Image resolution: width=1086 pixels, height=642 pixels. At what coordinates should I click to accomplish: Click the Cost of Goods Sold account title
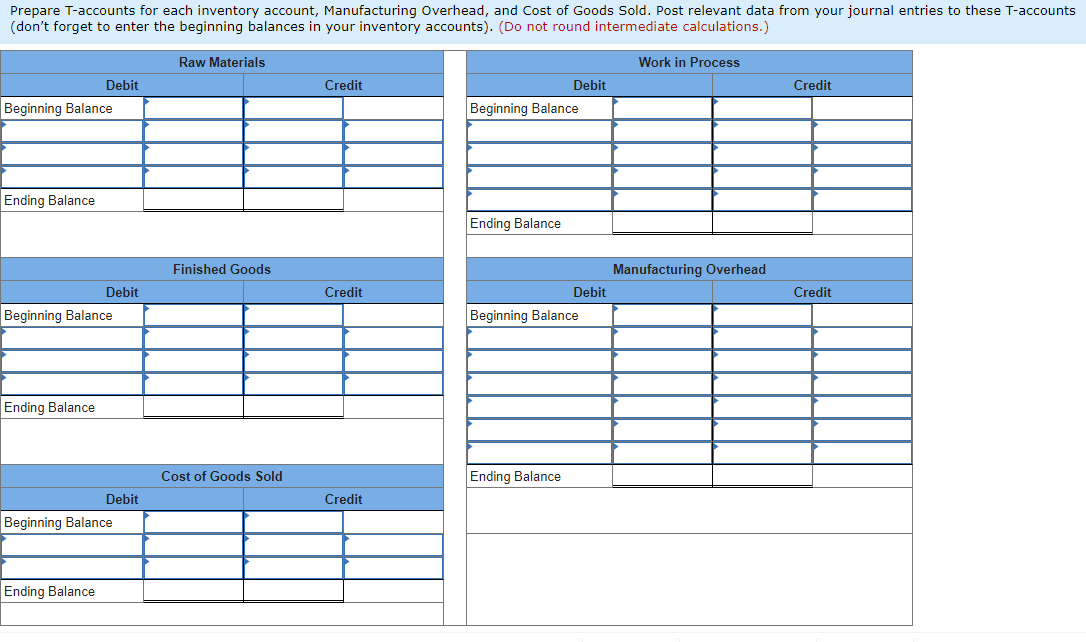222,476
